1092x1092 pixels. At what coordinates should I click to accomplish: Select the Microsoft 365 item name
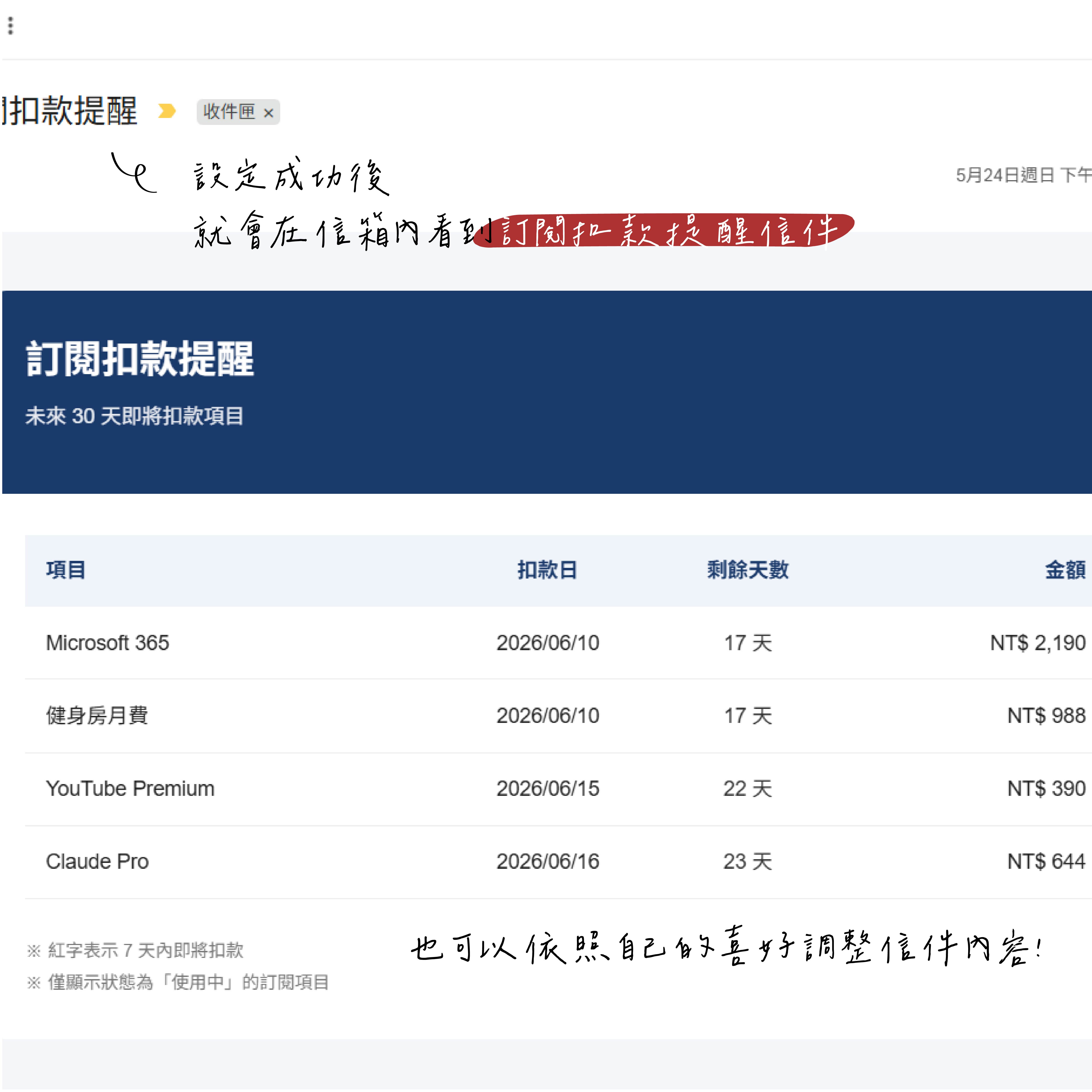[x=107, y=643]
